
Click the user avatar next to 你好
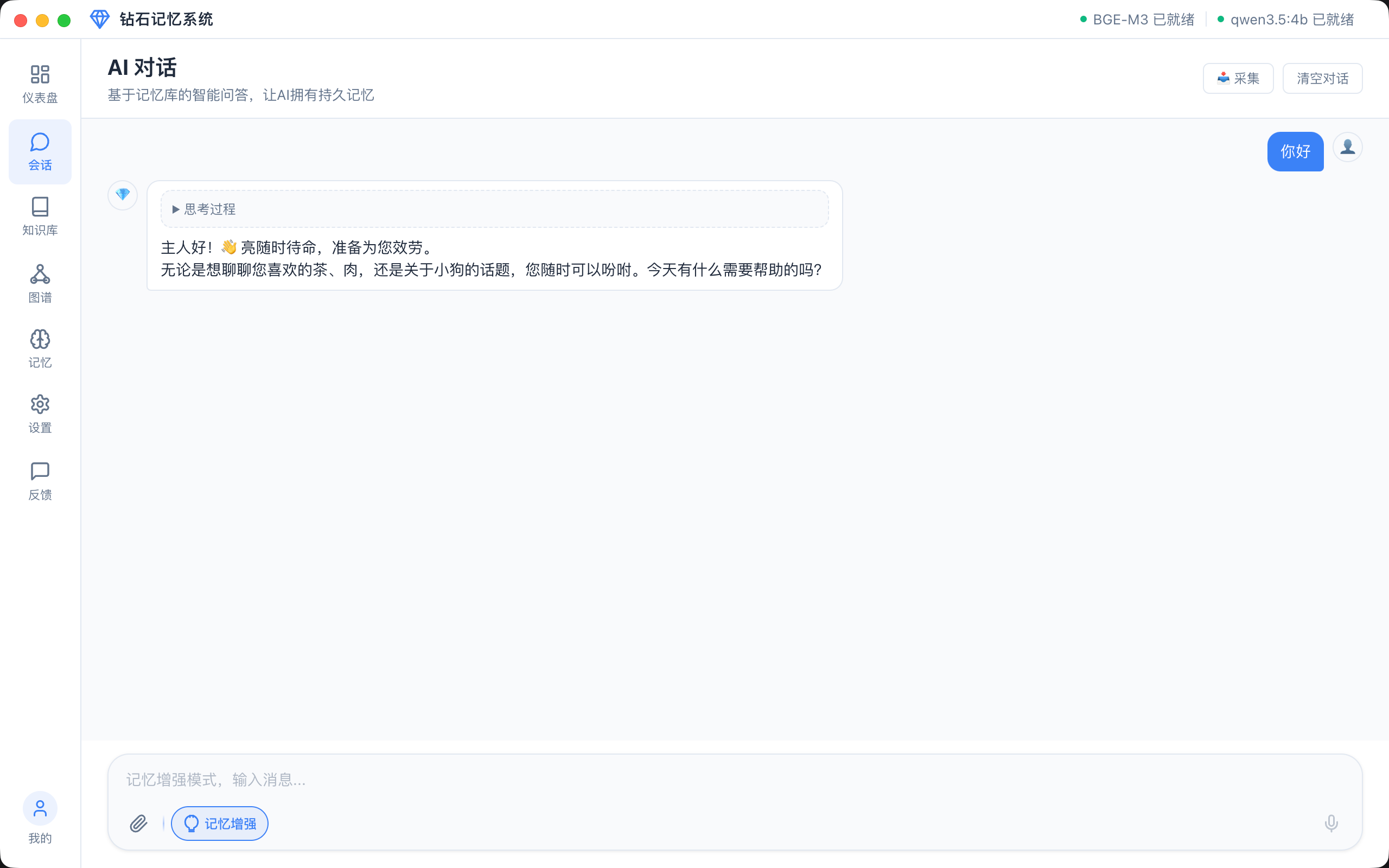tap(1348, 147)
